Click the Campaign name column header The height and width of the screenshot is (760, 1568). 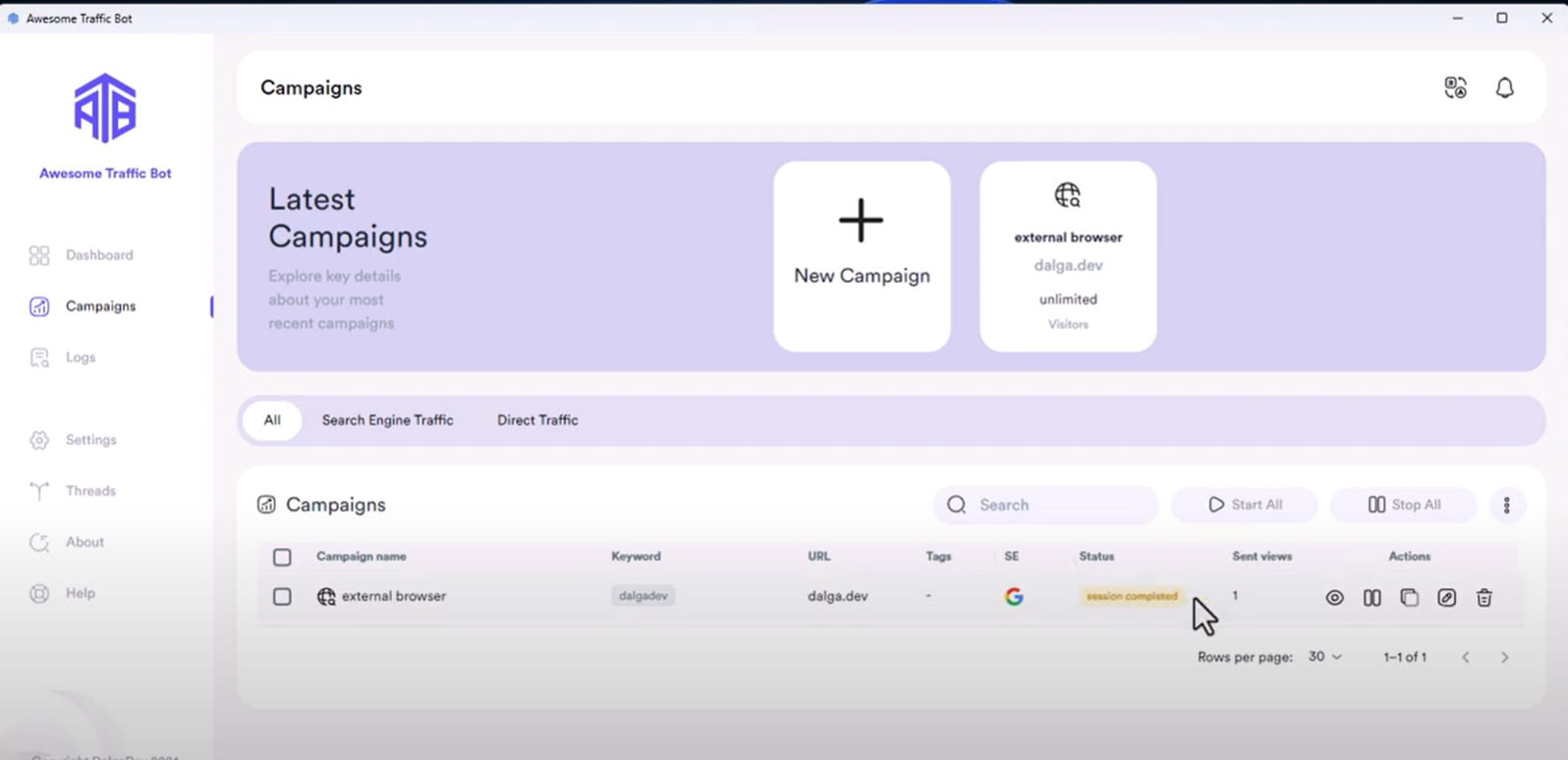[361, 556]
